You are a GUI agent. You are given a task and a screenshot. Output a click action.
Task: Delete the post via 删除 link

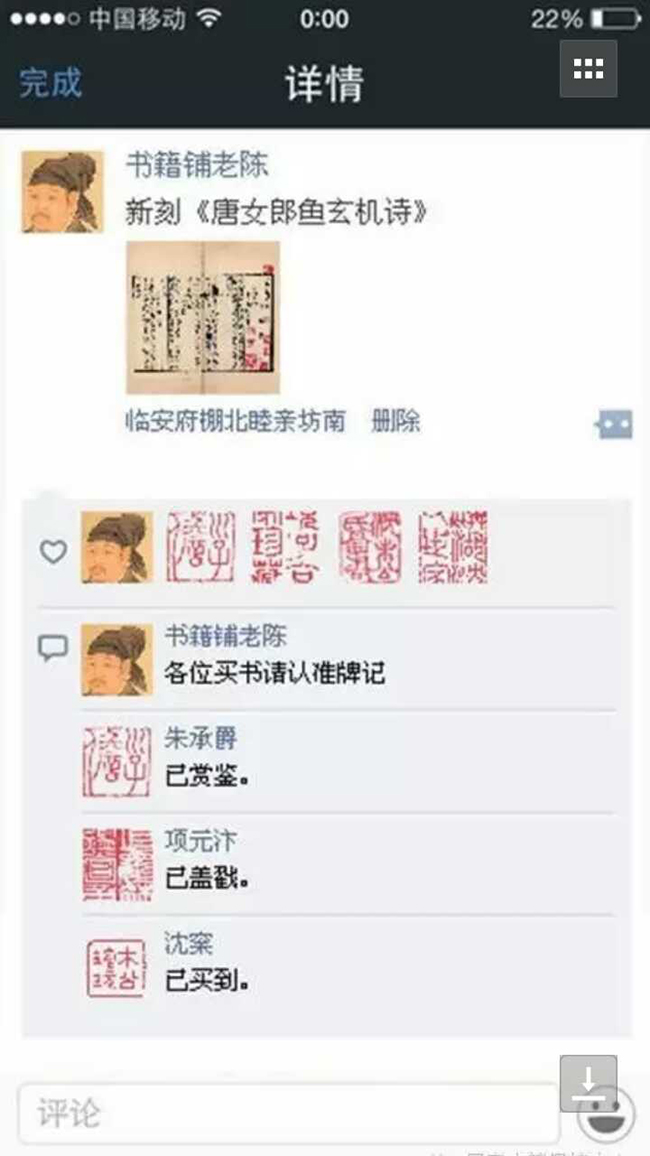[396, 421]
